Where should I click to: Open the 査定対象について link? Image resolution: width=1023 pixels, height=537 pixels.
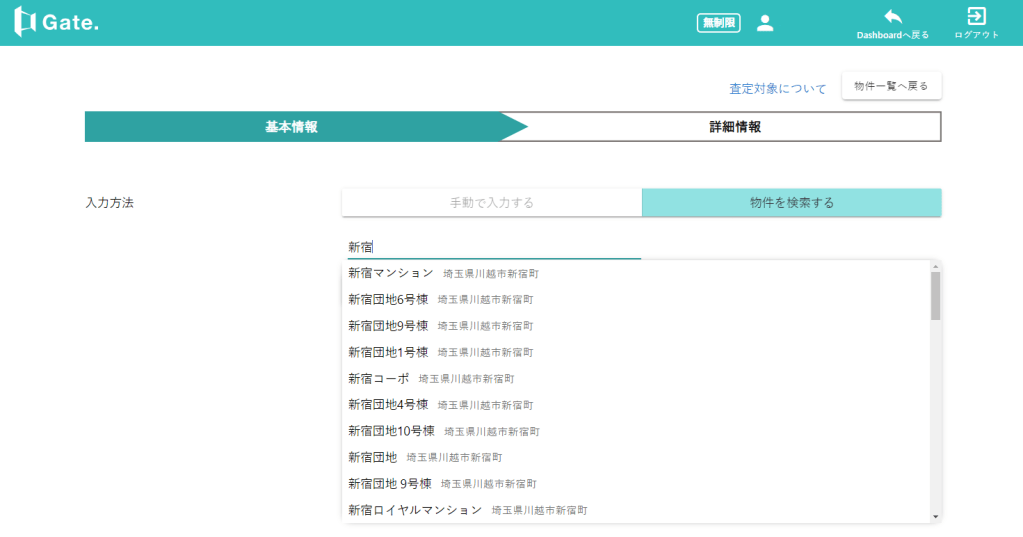click(777, 88)
